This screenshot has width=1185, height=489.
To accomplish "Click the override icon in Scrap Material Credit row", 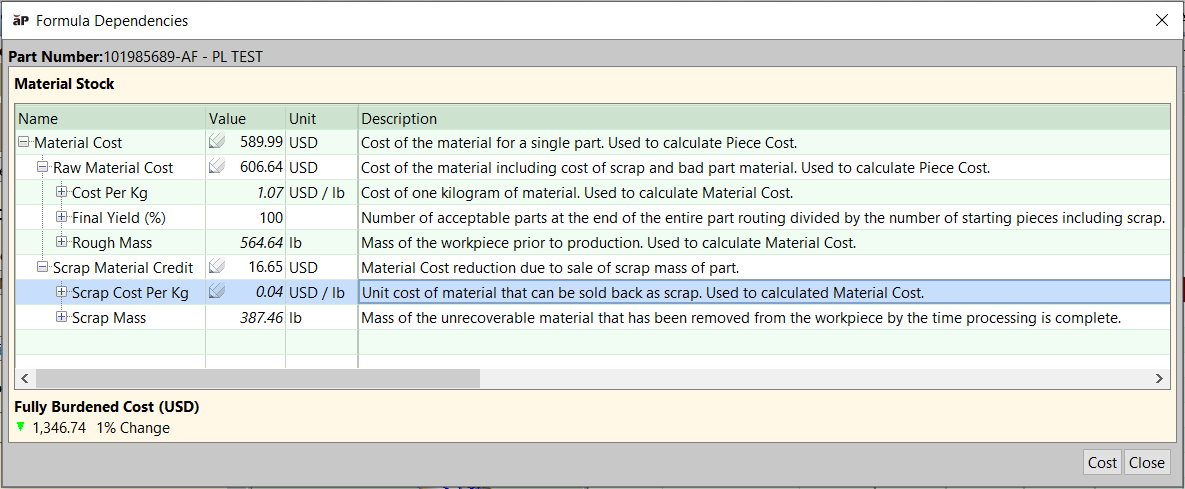I will (x=217, y=268).
